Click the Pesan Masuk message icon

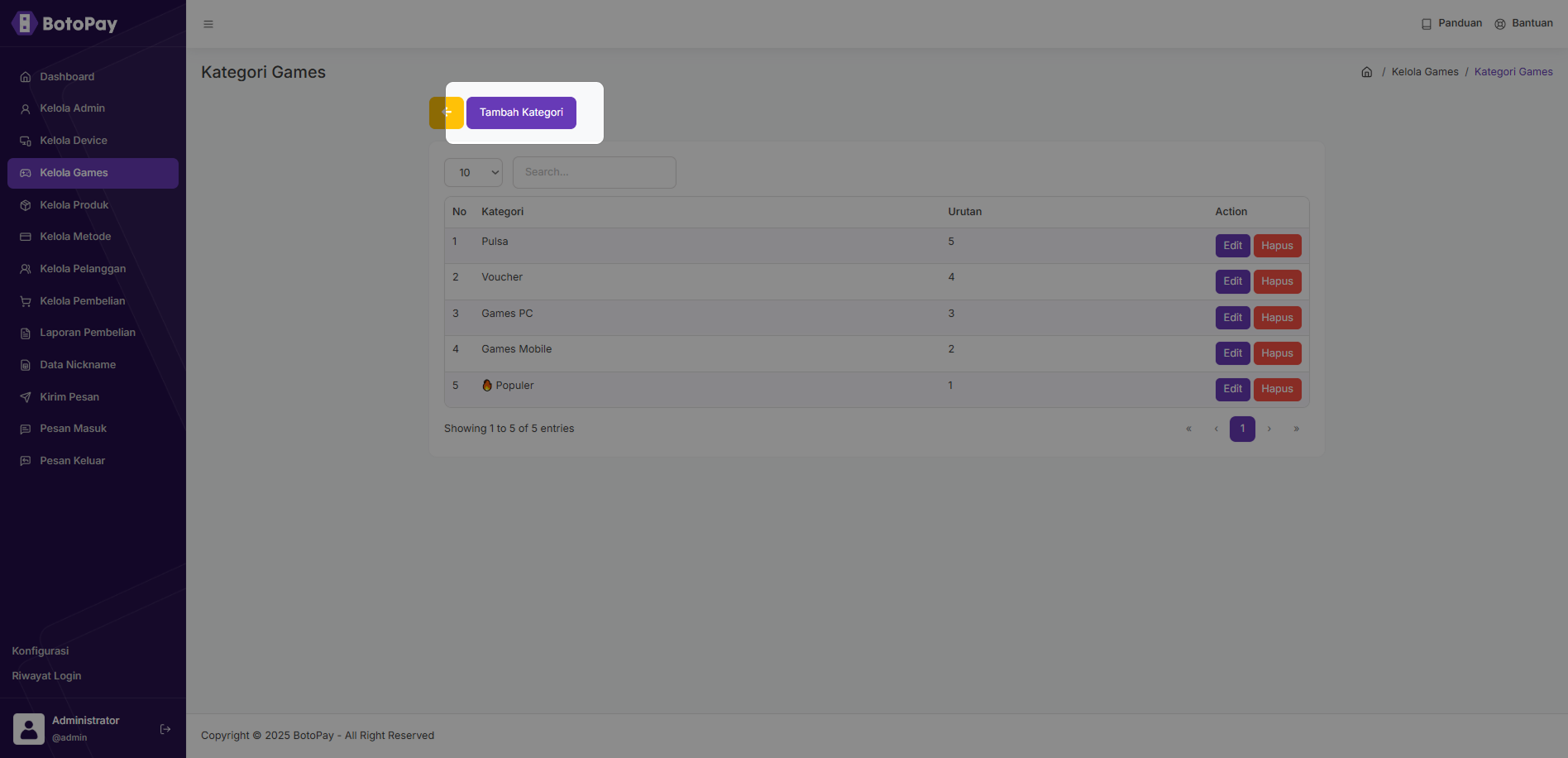pyautogui.click(x=26, y=429)
